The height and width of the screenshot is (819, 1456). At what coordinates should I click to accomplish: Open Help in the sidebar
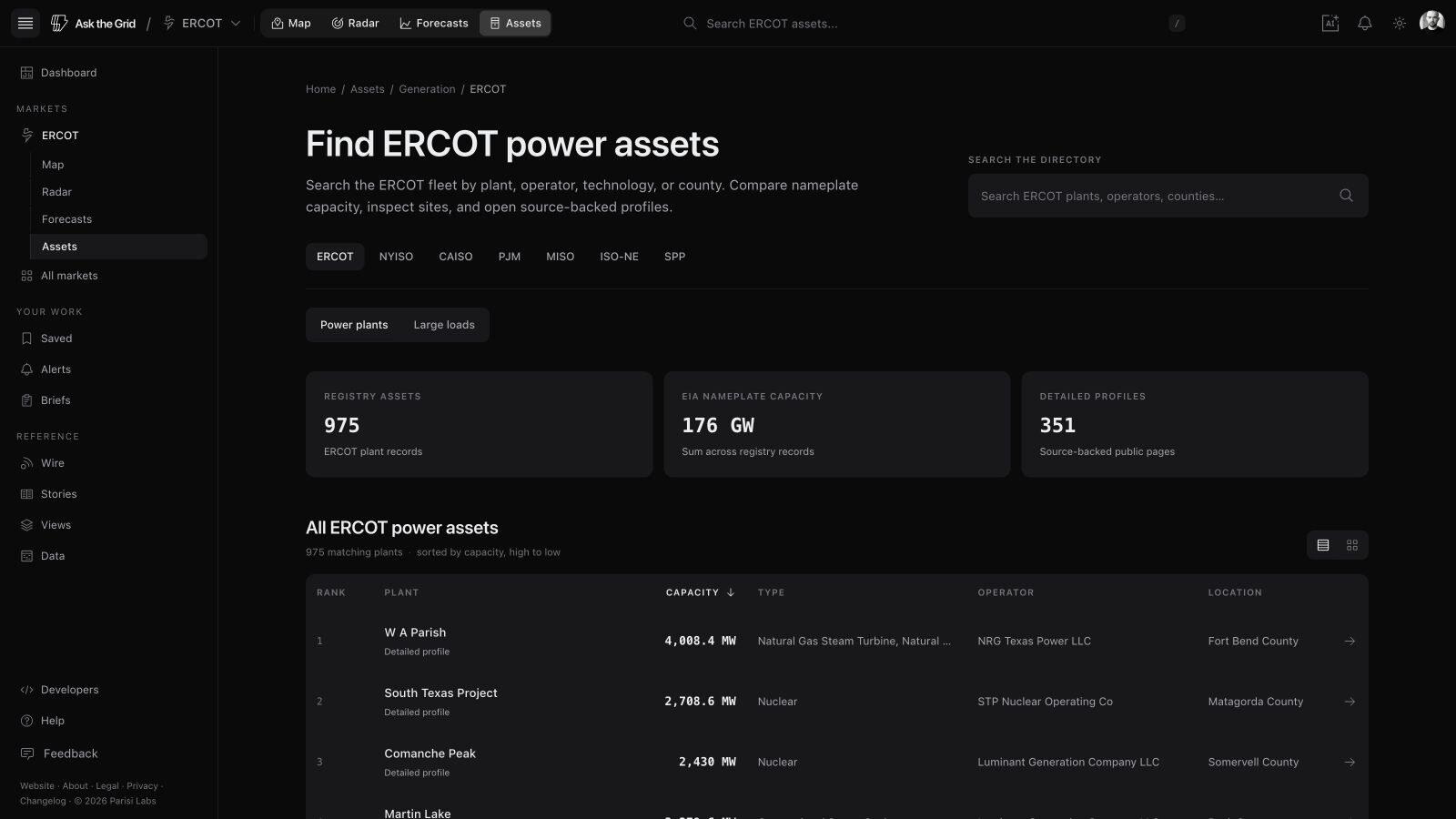[109, 721]
